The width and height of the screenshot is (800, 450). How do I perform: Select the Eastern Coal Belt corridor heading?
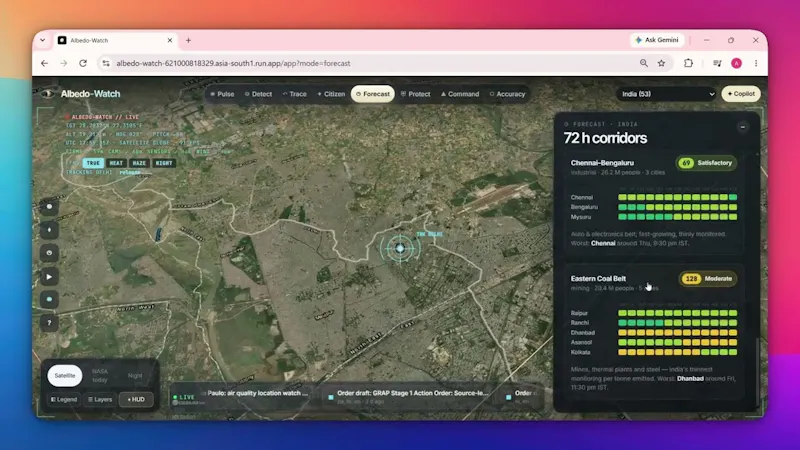pos(598,279)
